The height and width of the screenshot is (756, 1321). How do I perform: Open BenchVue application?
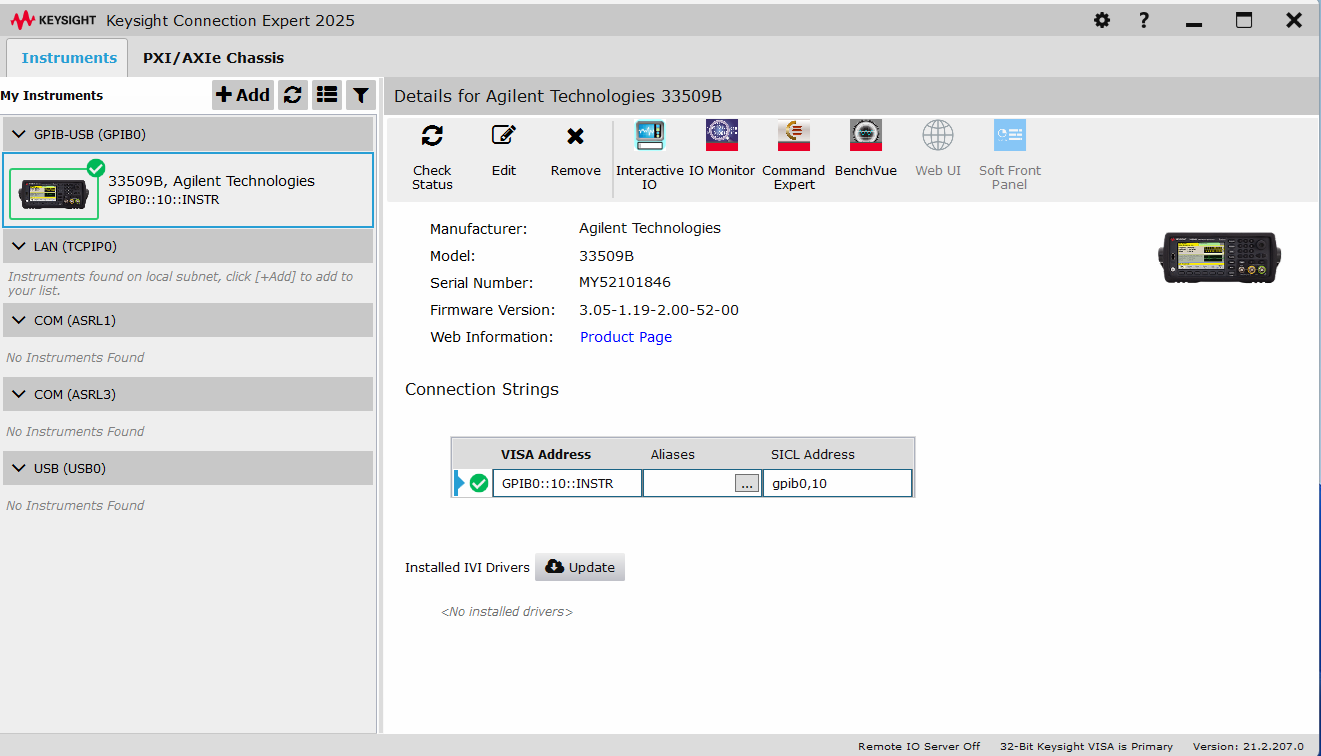(x=865, y=137)
